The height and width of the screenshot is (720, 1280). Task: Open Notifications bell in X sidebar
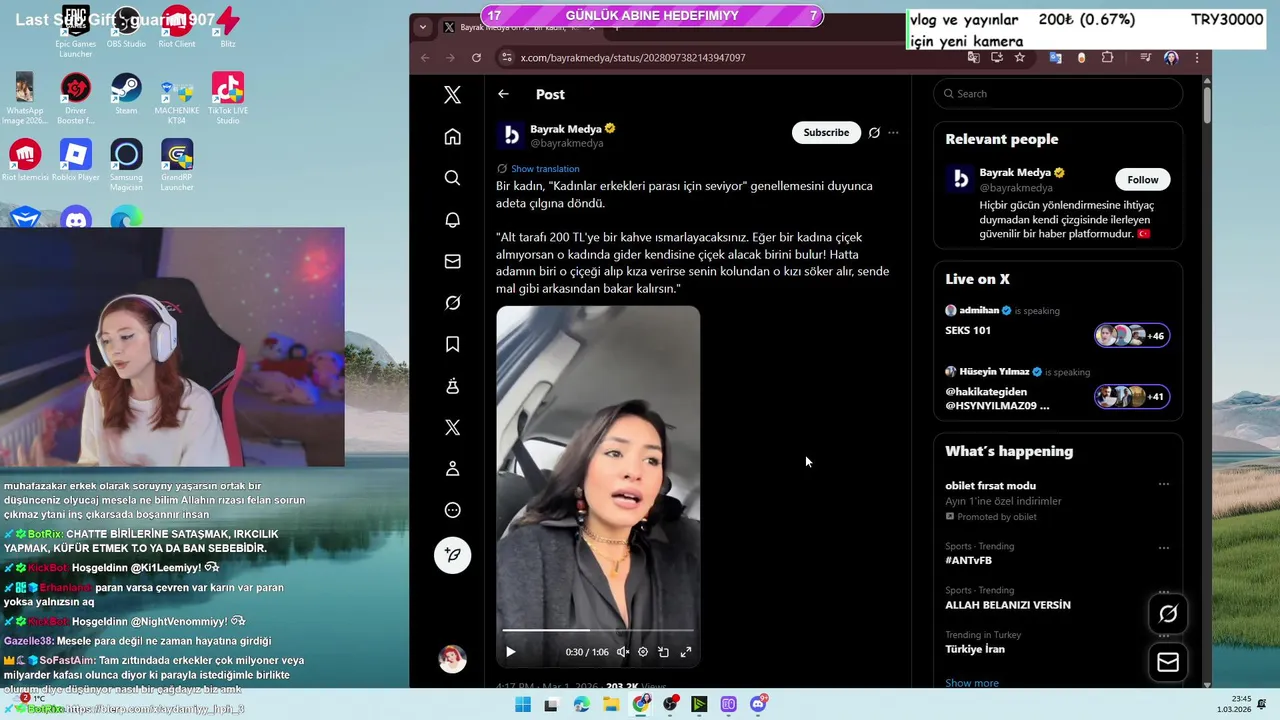(x=452, y=219)
